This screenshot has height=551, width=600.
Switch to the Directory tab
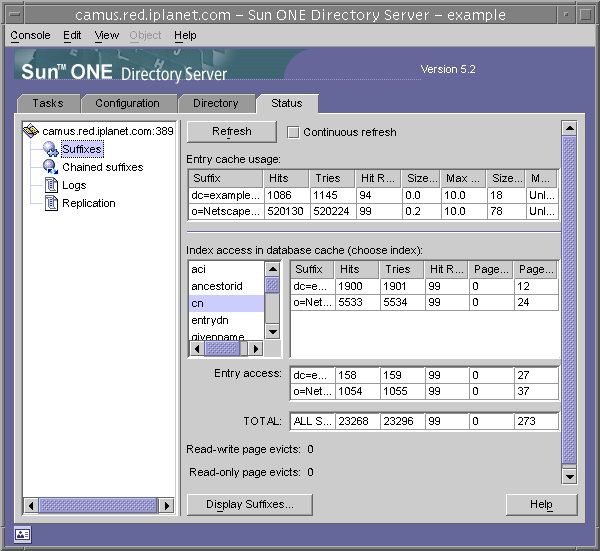click(x=216, y=103)
